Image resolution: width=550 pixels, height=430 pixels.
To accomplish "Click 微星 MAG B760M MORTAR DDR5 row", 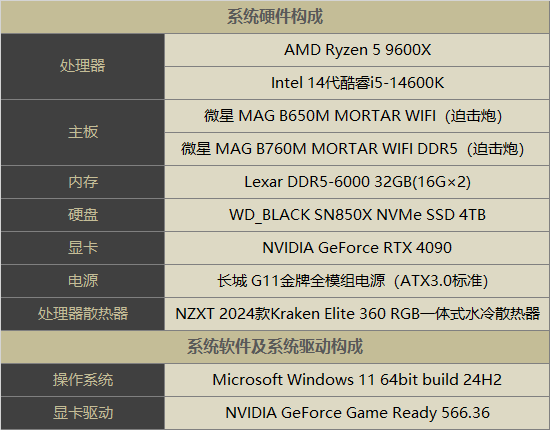I will tap(357, 149).
